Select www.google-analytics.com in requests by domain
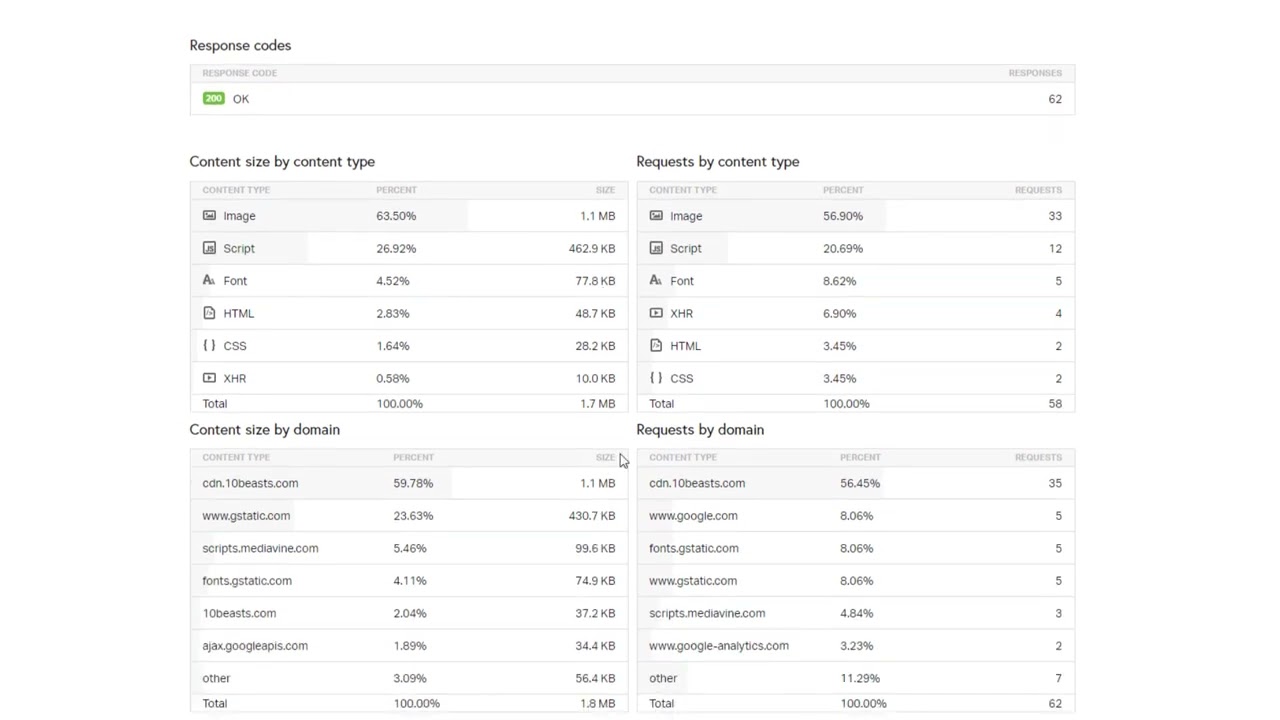Image resolution: width=1280 pixels, height=720 pixels. [x=718, y=646]
